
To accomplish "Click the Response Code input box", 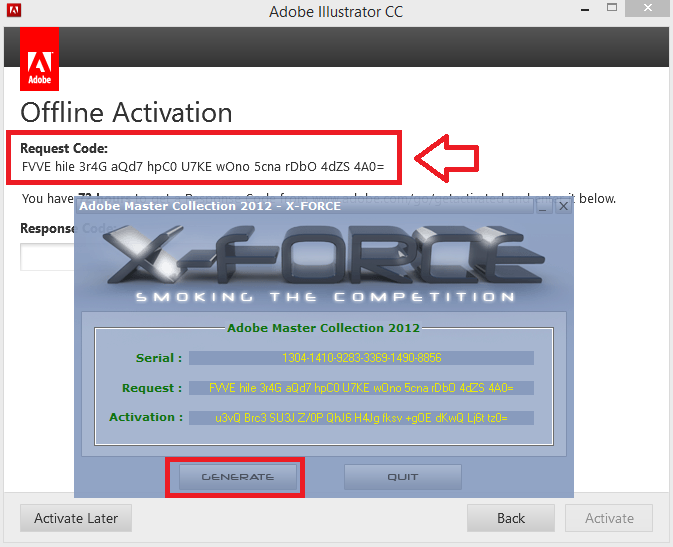I will tap(47, 257).
